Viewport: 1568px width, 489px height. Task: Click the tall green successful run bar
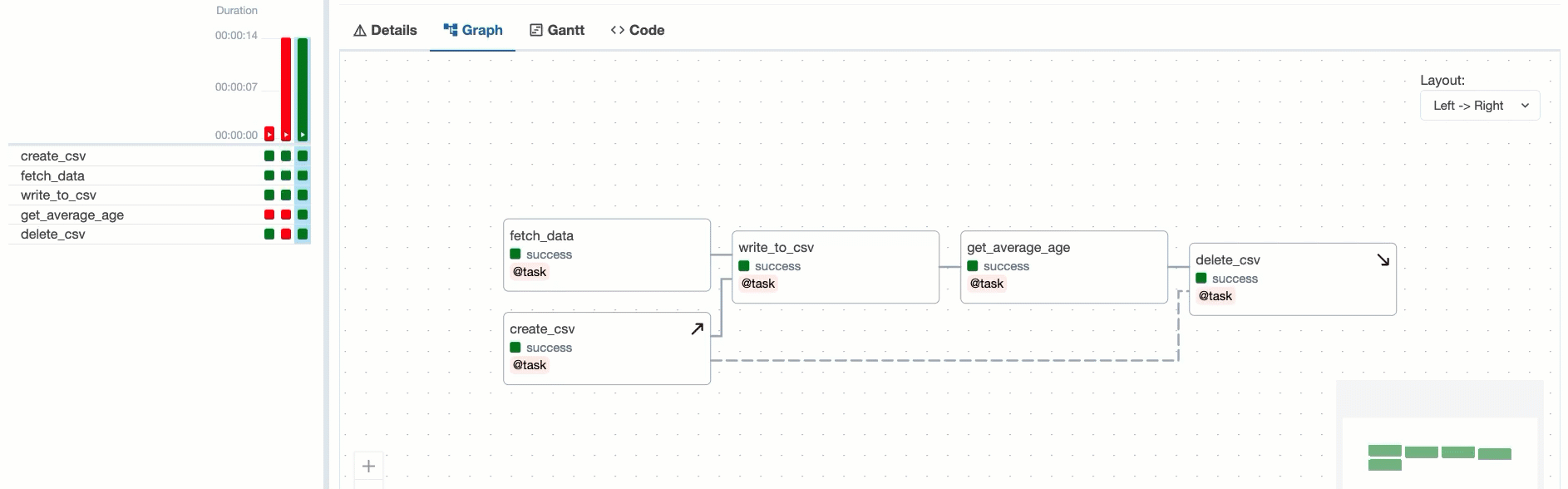click(x=303, y=87)
